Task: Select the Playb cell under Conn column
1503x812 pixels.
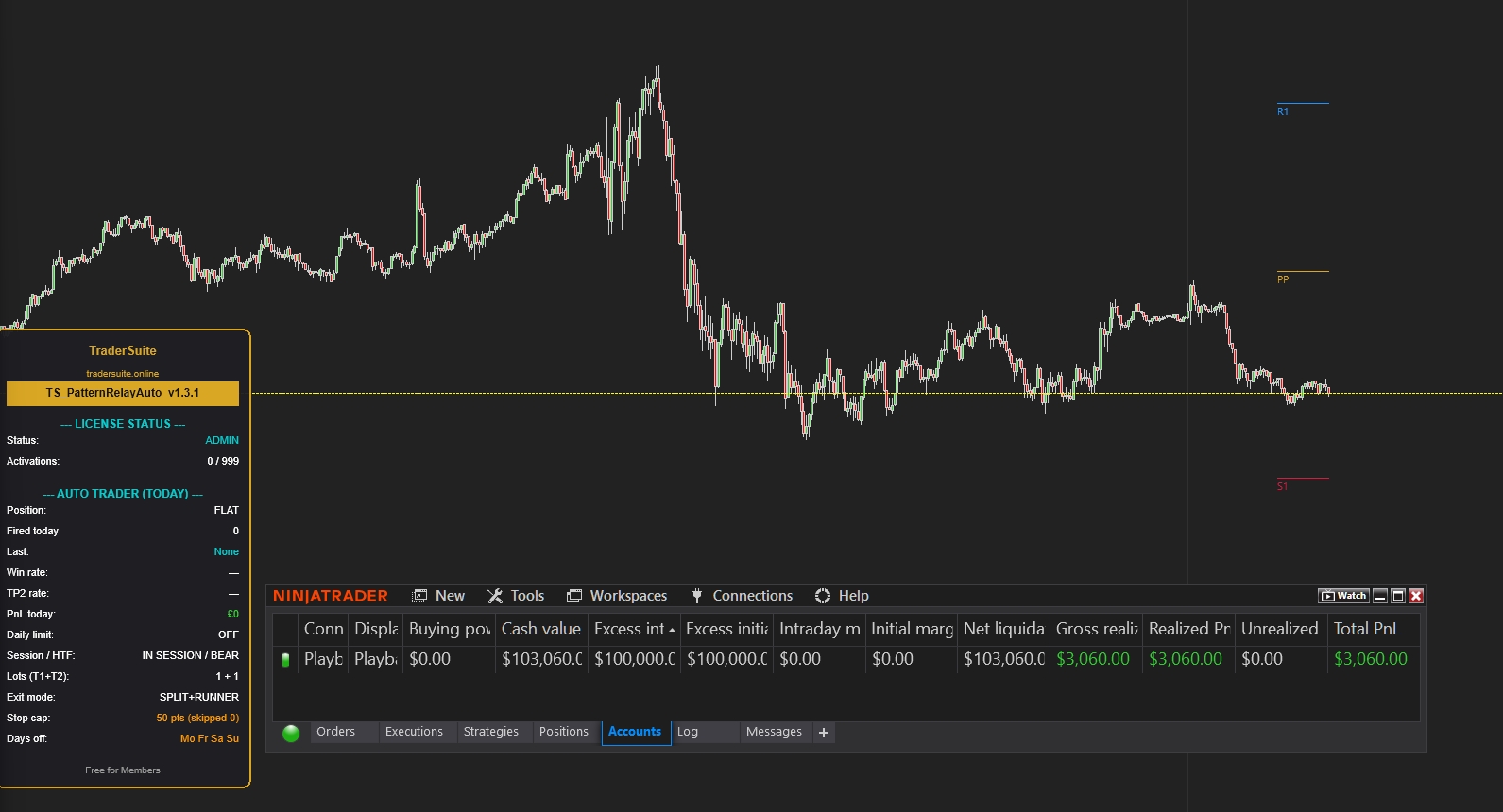Action: pyautogui.click(x=323, y=659)
